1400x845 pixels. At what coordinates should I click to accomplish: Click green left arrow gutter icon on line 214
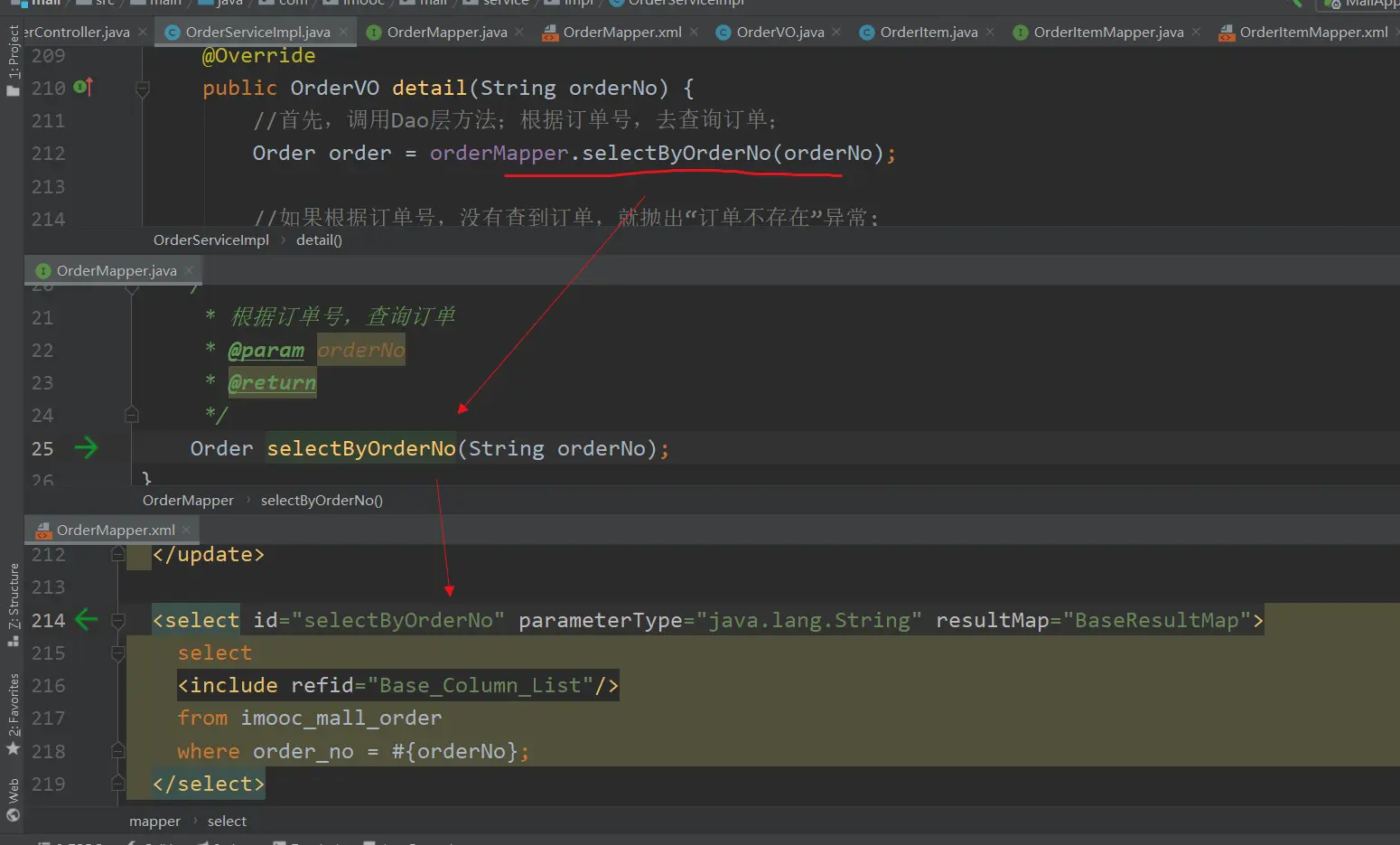coord(86,620)
